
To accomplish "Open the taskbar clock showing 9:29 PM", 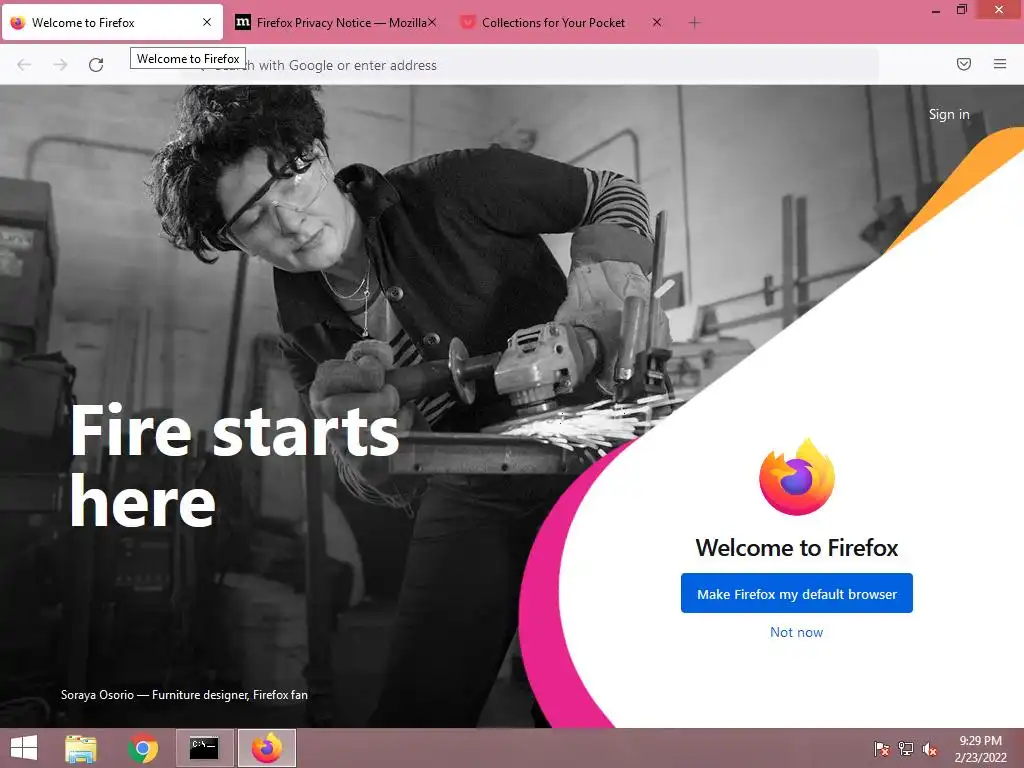I will point(980,749).
